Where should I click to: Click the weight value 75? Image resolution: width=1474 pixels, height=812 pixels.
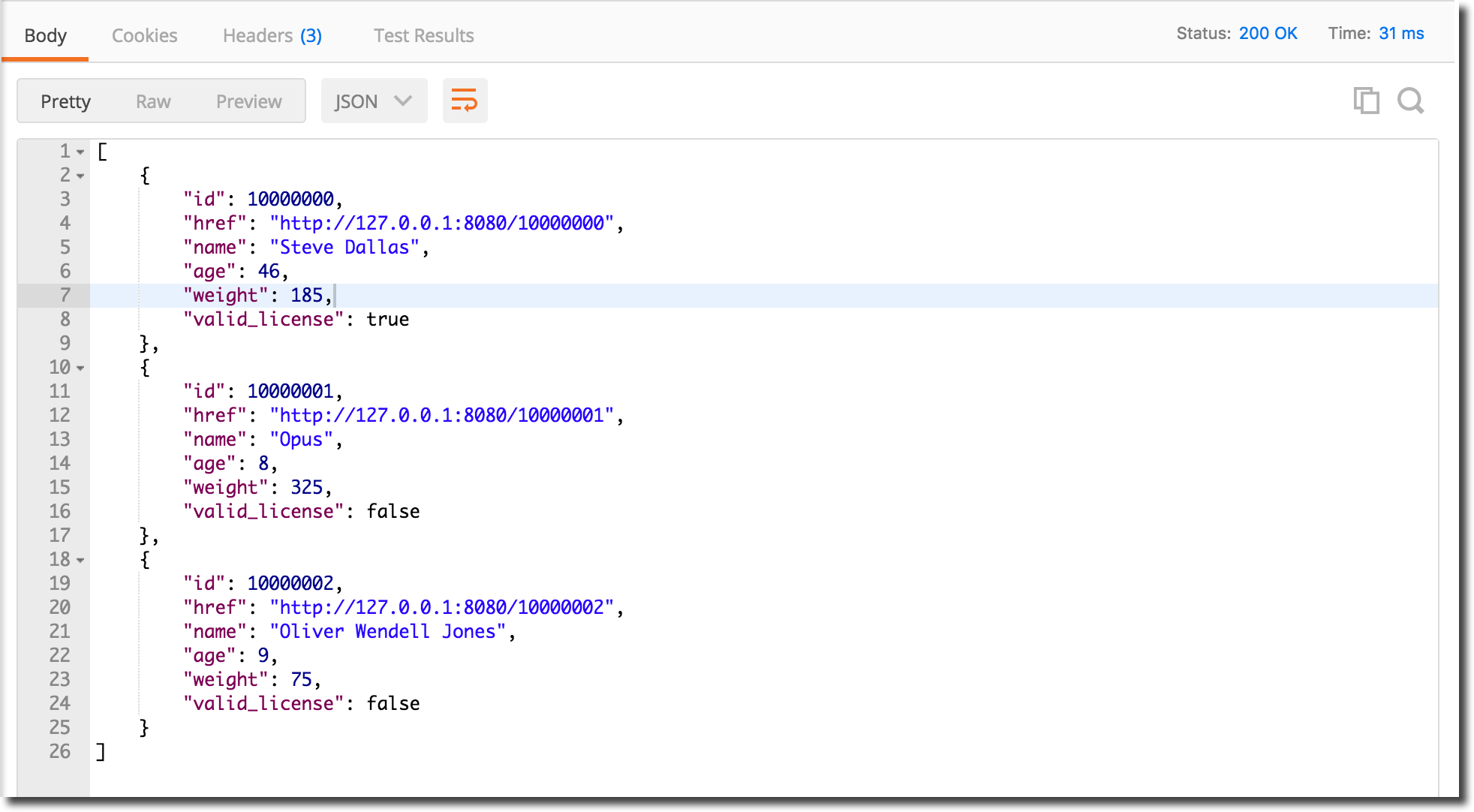click(x=302, y=679)
